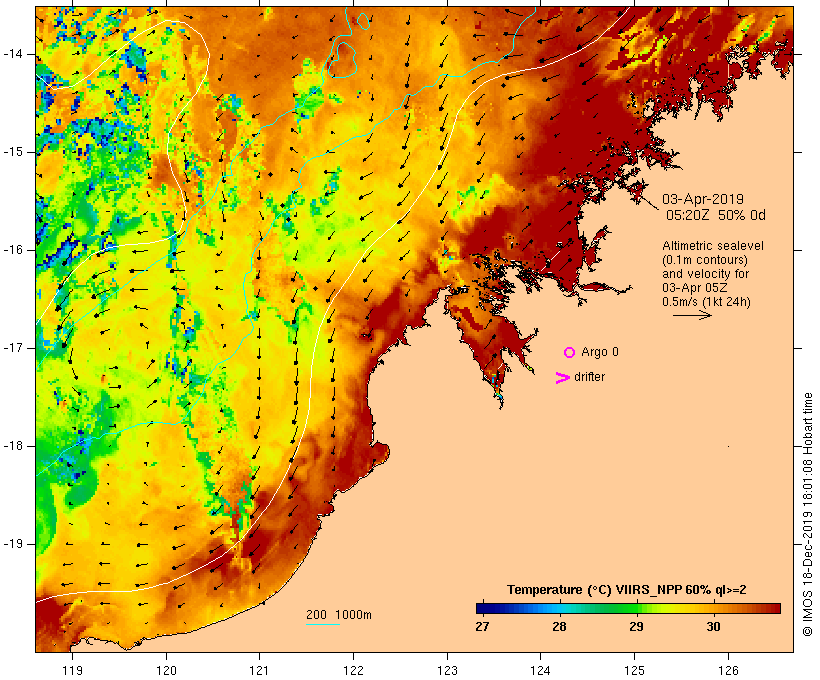This screenshot has width=820, height=680.
Task: Click the magenta Argo circle legend marker
Action: tap(570, 353)
